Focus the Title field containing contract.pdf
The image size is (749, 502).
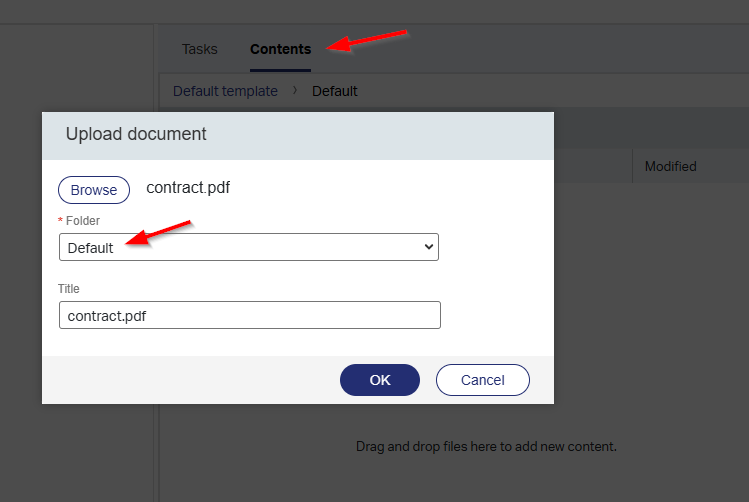pyautogui.click(x=249, y=316)
